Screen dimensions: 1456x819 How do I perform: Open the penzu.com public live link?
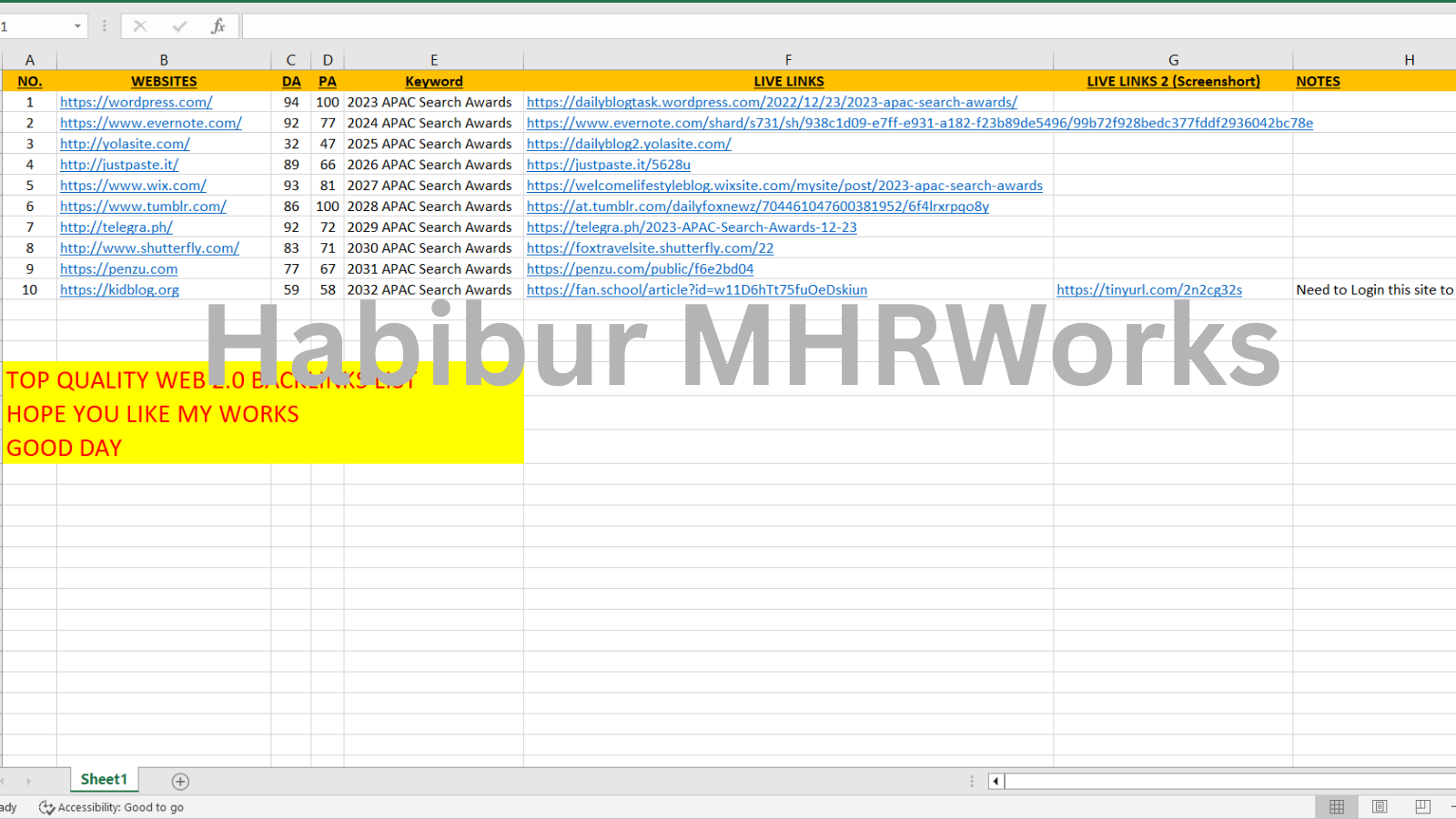pos(640,269)
